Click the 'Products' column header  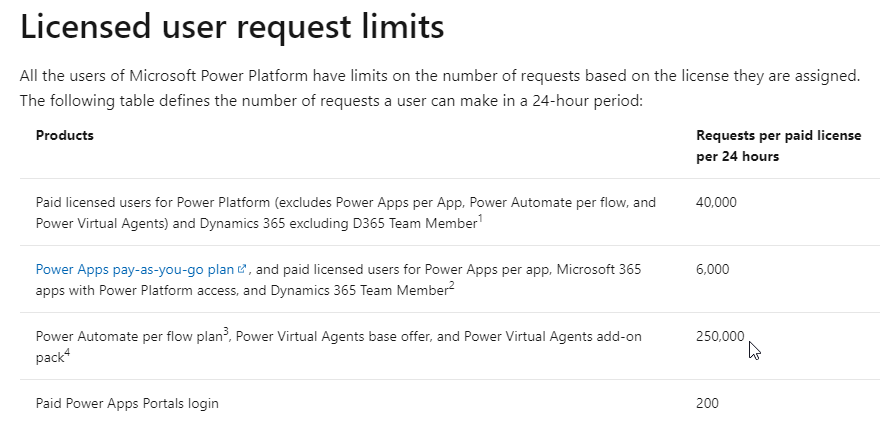tap(65, 136)
